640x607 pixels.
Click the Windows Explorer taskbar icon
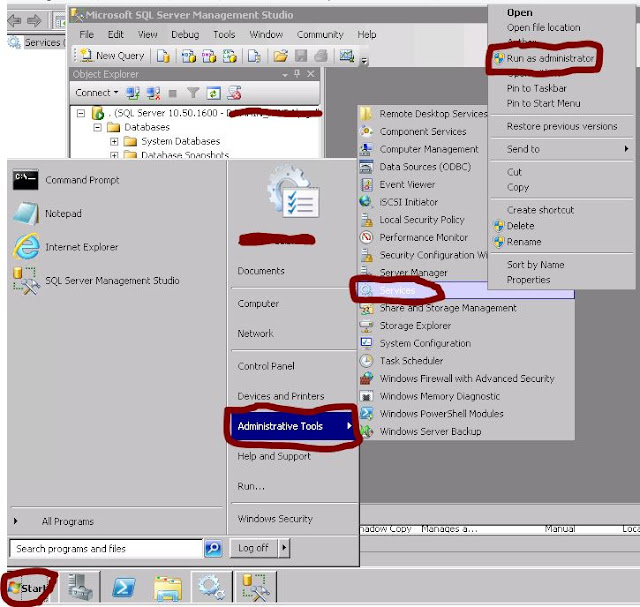point(168,589)
